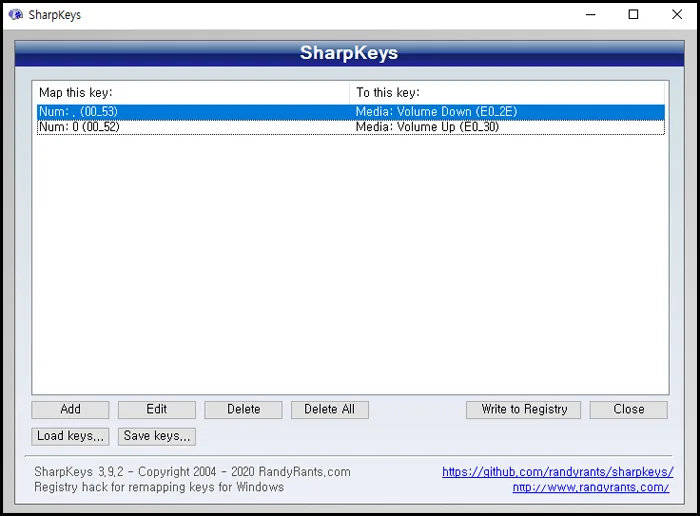
Task: Edit the selected key mapping
Action: pos(157,409)
